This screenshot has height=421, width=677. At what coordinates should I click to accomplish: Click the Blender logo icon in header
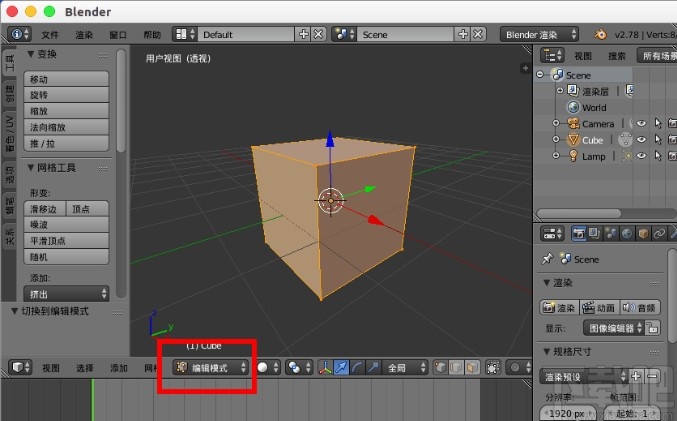tap(600, 34)
